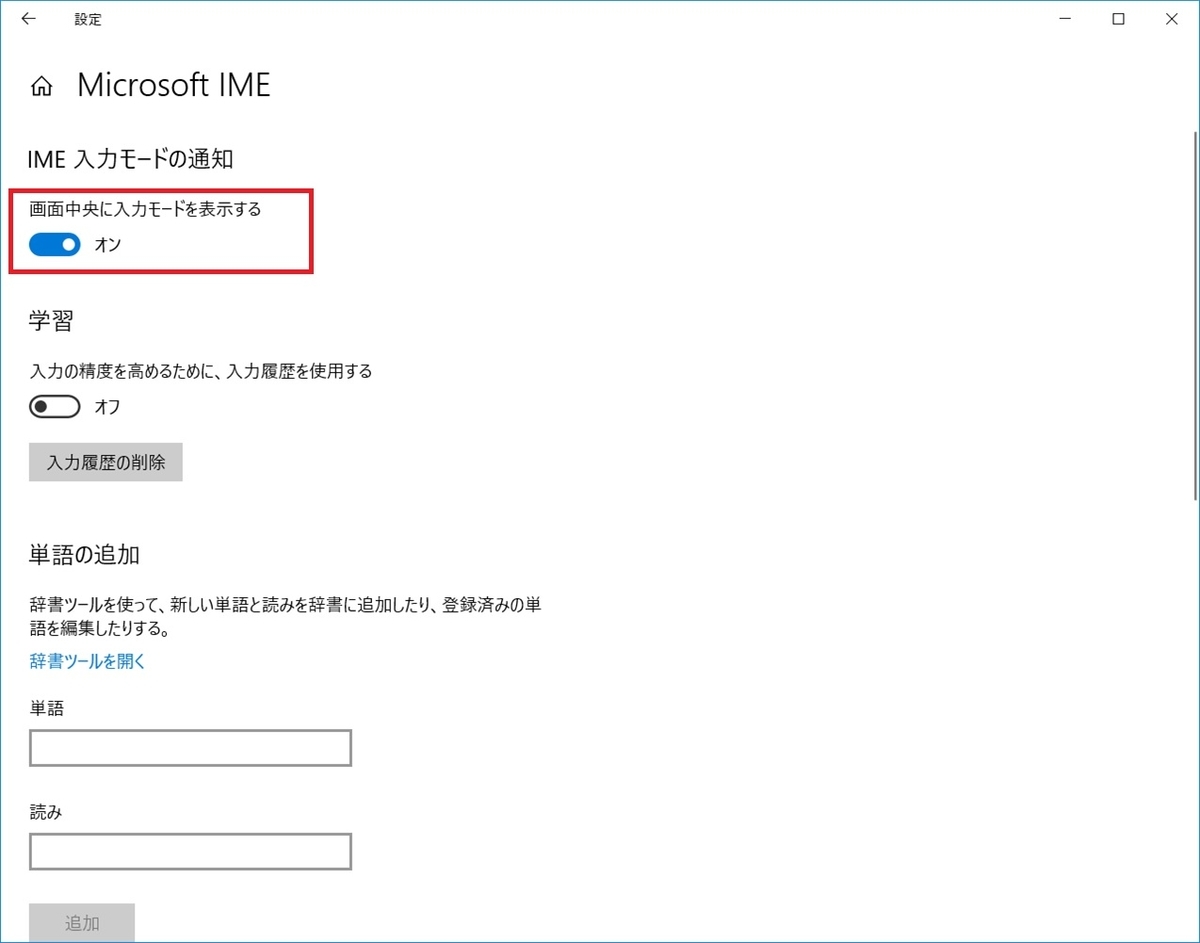Open the Home icon beside Microsoft IME
1200x943 pixels.
tap(41, 86)
